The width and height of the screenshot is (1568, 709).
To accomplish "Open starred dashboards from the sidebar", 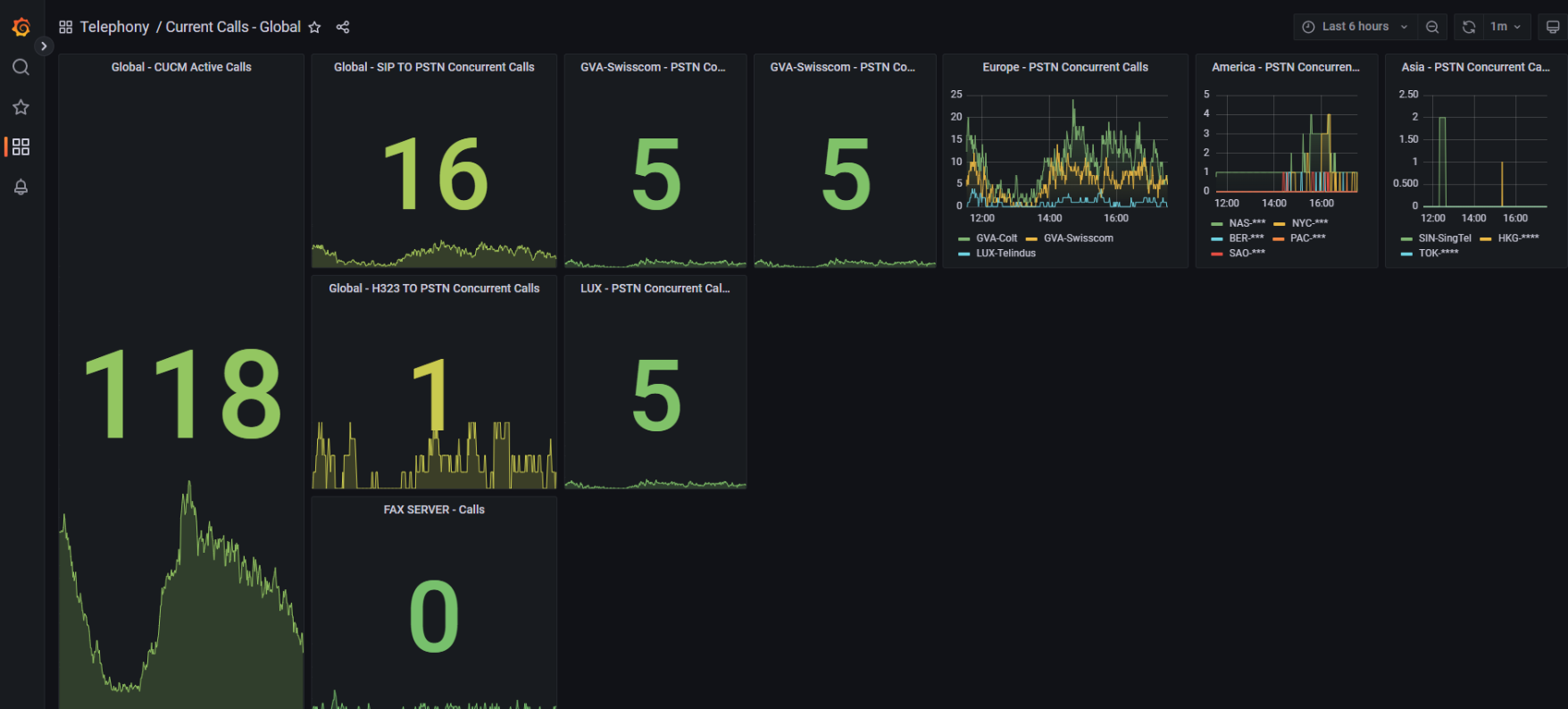I will pyautogui.click(x=21, y=107).
